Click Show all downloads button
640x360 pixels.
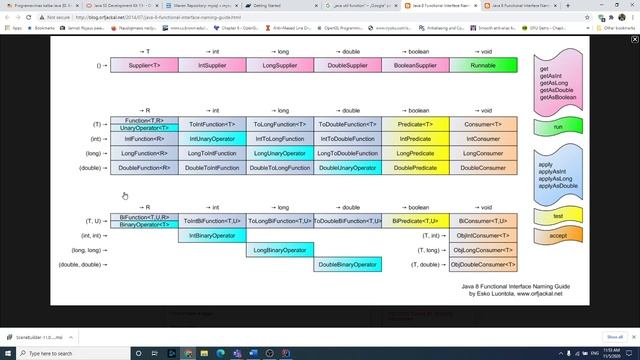point(615,337)
